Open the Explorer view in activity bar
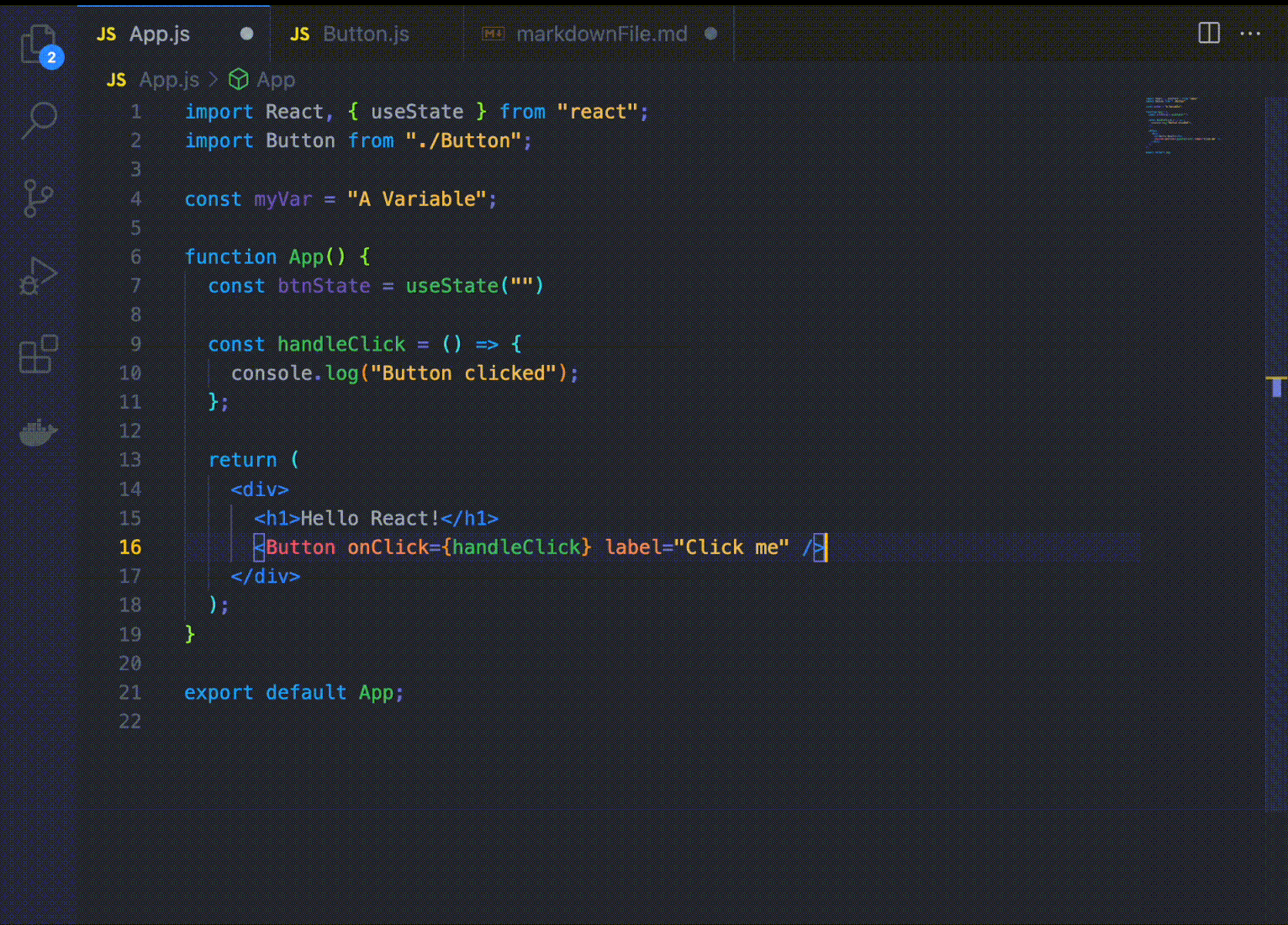 point(39,43)
